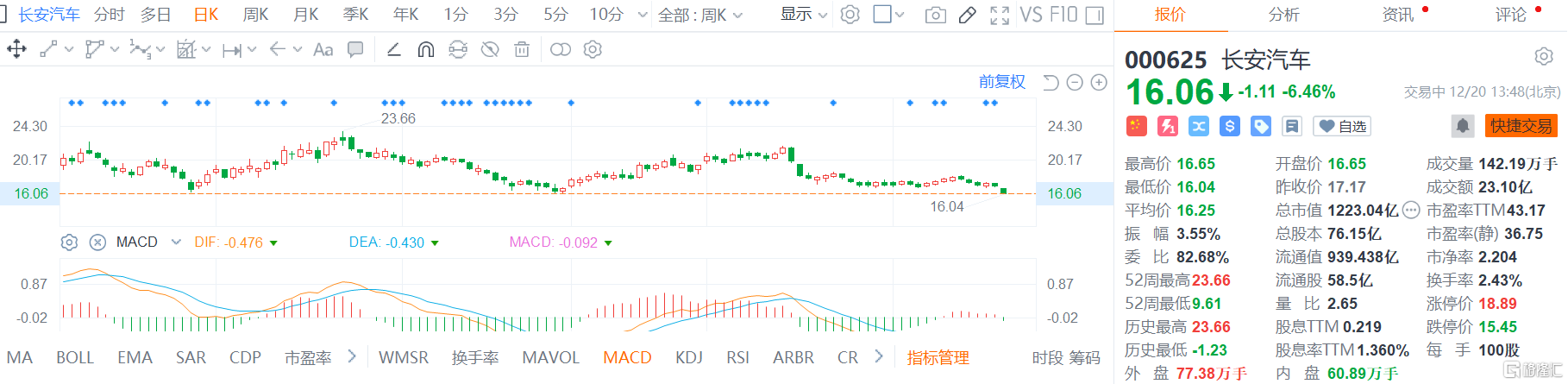The height and width of the screenshot is (384, 1568).
Task: Click the magnet snap icon
Action: [x=425, y=49]
